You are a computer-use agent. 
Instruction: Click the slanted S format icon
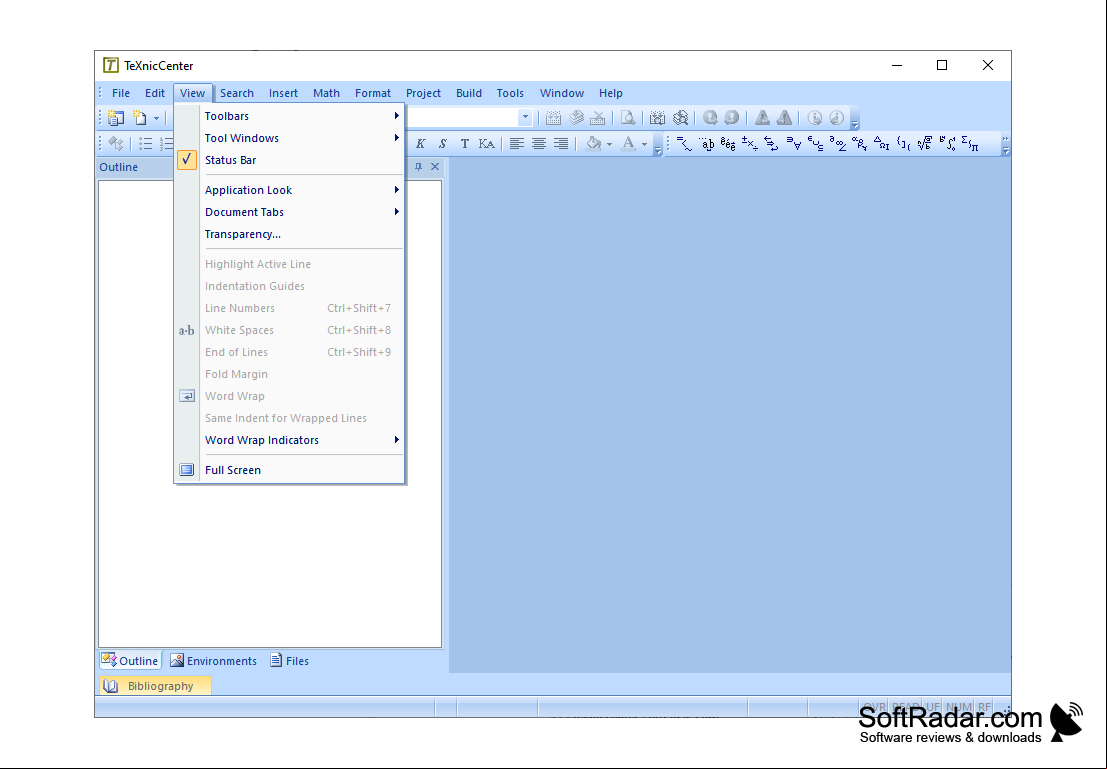(443, 144)
